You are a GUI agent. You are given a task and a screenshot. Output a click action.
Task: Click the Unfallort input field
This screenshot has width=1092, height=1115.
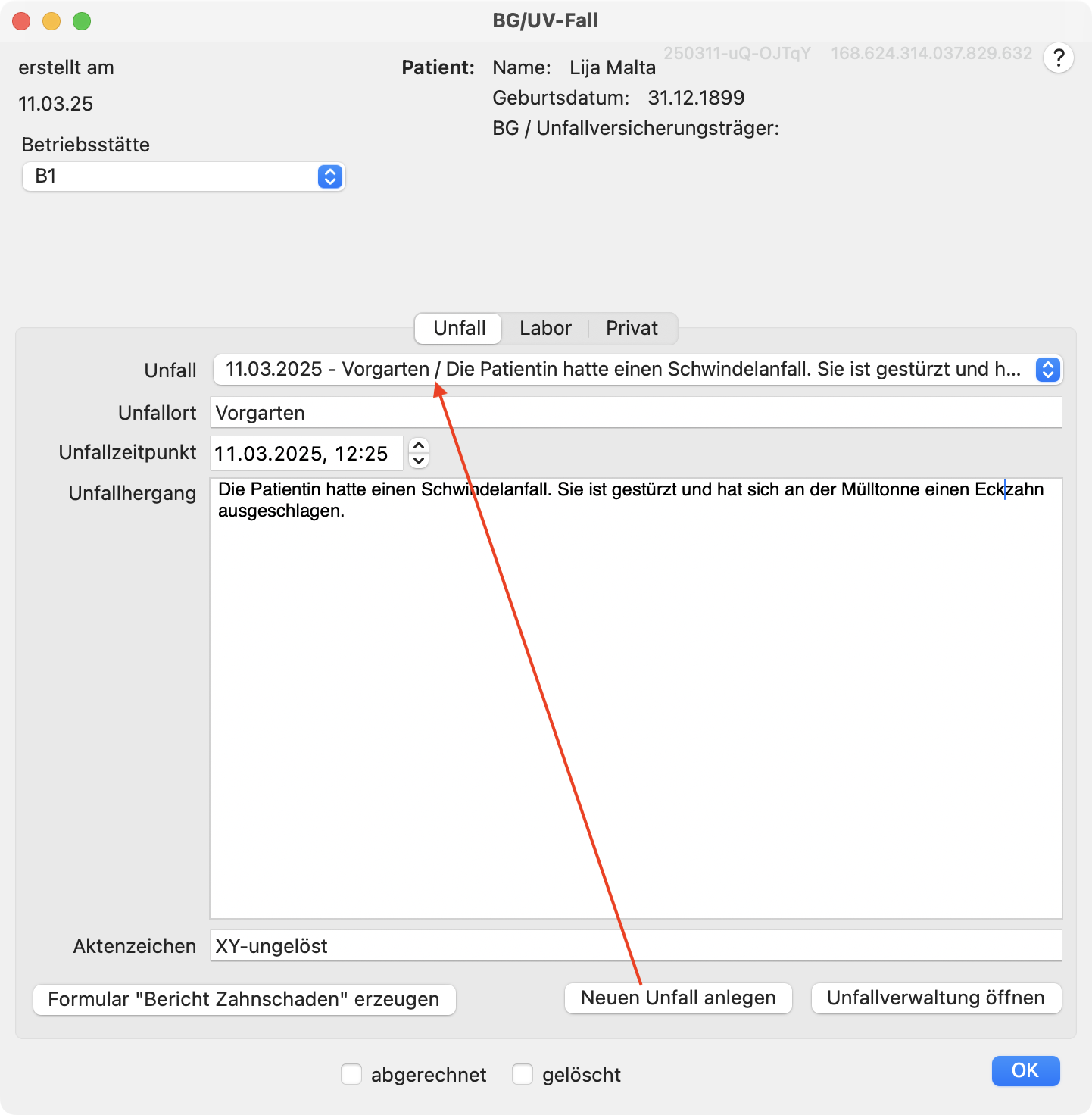(635, 413)
